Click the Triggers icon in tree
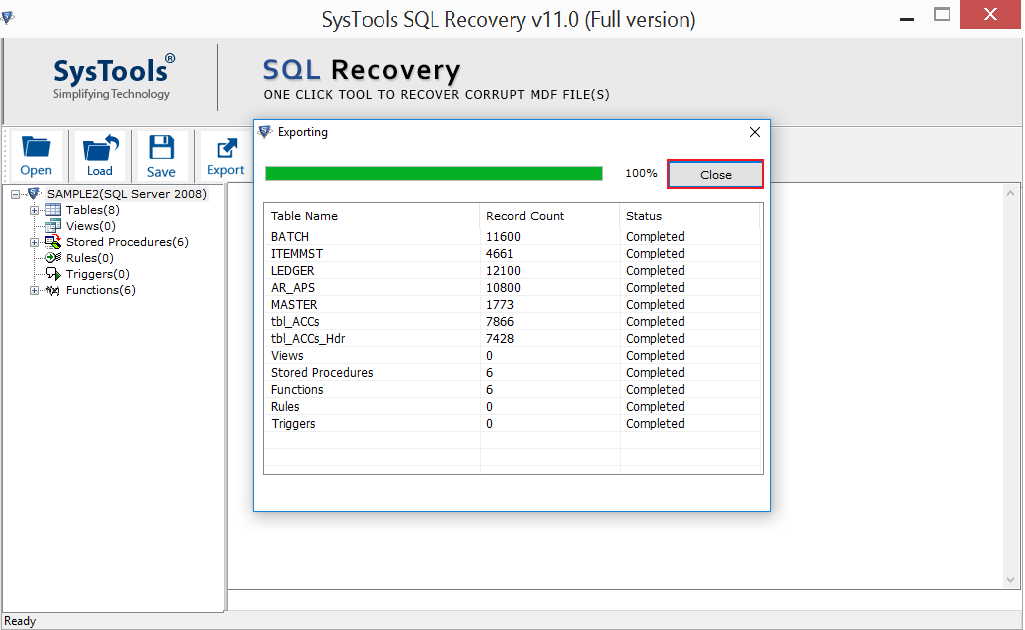The height and width of the screenshot is (630, 1025). (53, 274)
